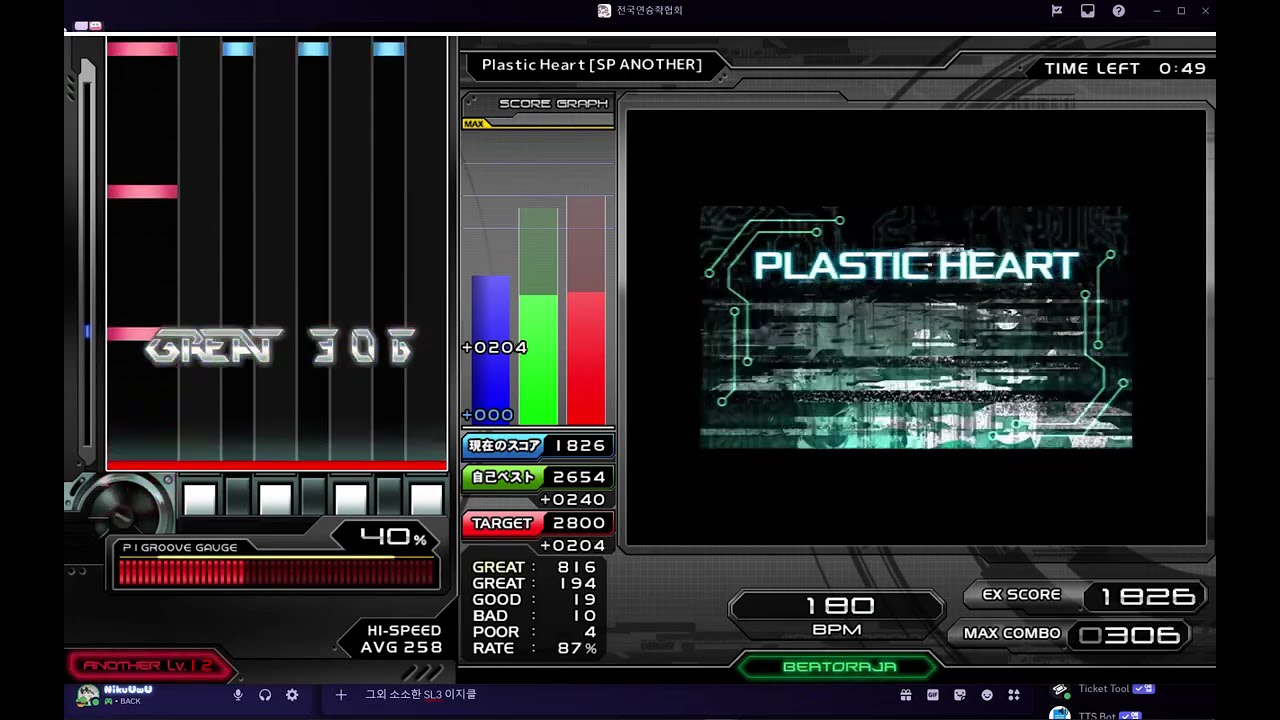Click the server icon in the title bar

point(604,11)
